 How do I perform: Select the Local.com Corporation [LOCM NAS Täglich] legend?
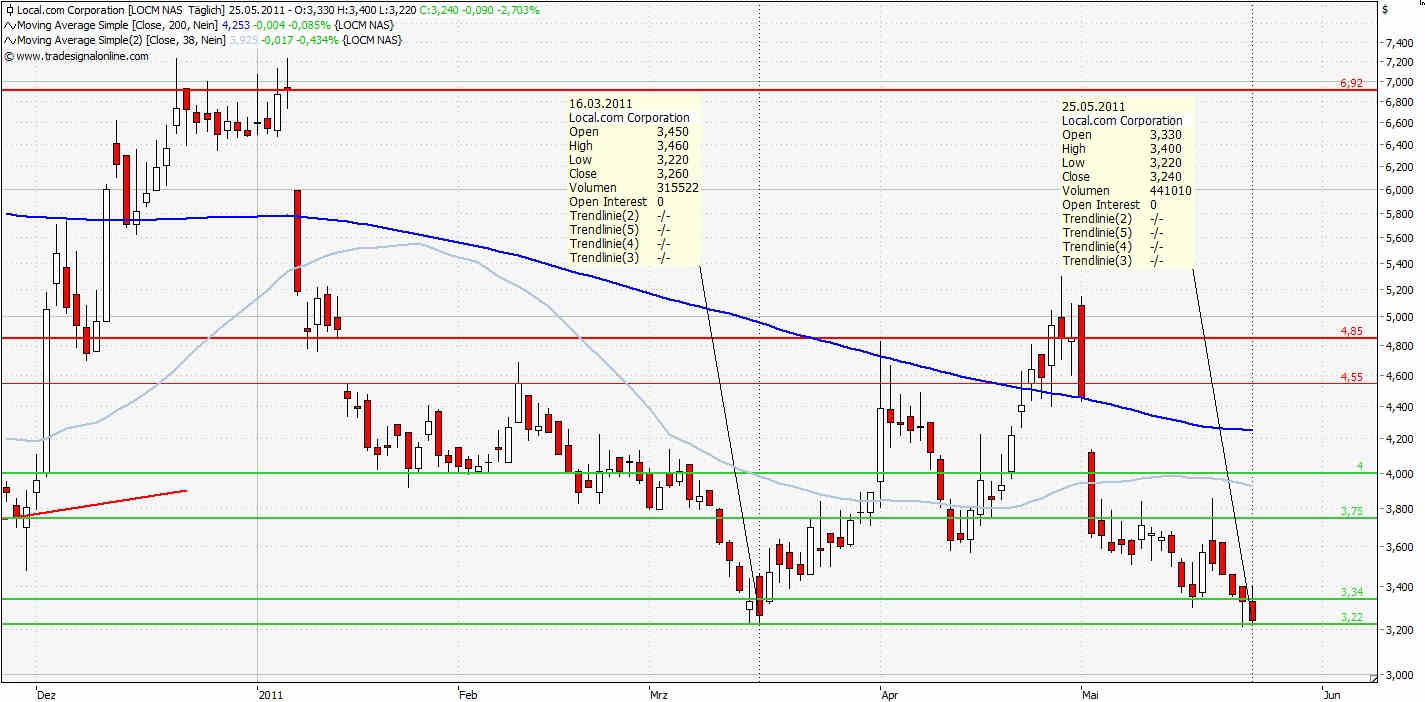tap(121, 10)
